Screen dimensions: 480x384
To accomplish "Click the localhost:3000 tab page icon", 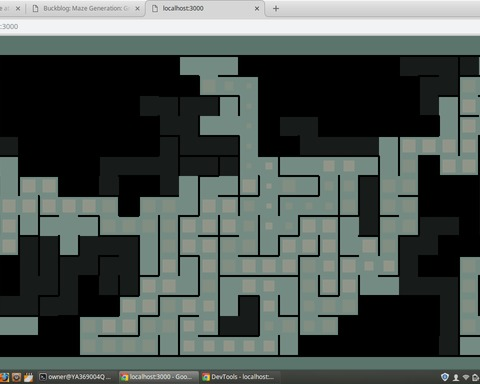I will [x=155, y=9].
